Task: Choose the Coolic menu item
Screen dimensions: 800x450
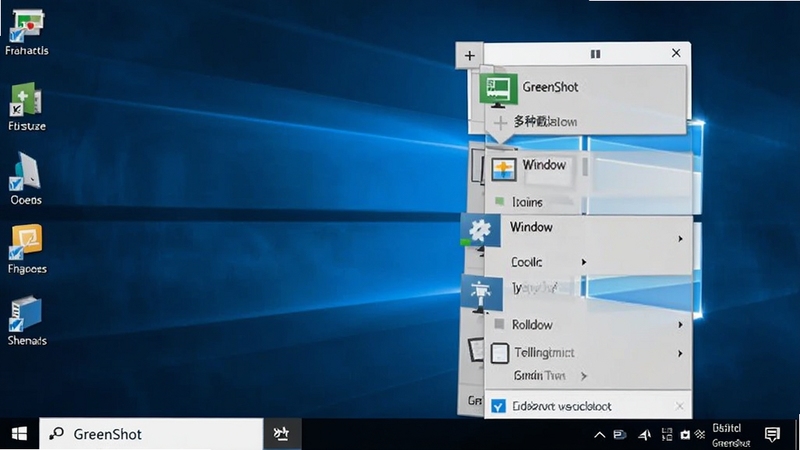Action: pos(527,262)
